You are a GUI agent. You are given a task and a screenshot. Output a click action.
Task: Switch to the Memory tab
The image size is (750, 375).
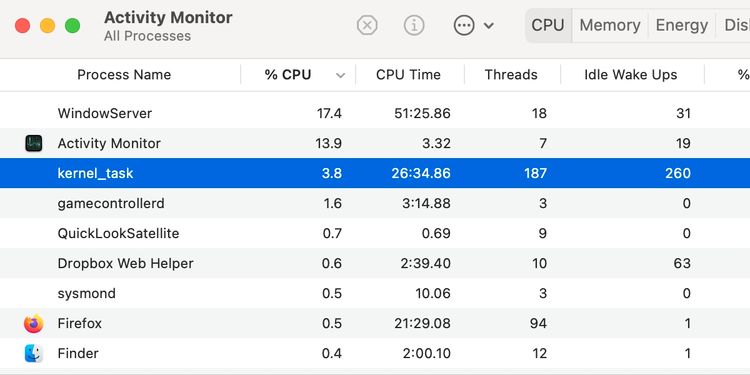coord(610,25)
